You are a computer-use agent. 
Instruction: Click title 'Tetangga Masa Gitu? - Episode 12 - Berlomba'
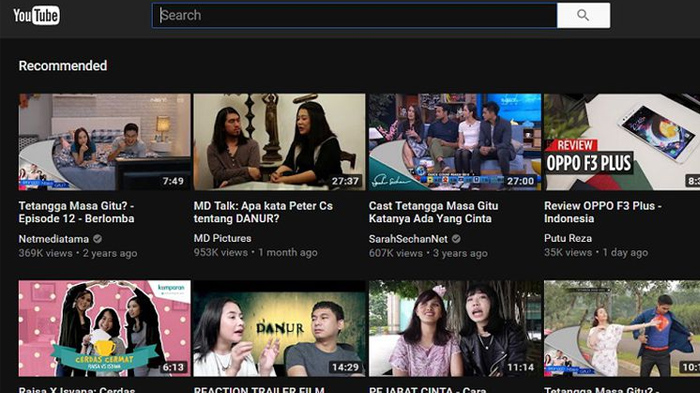(x=76, y=212)
